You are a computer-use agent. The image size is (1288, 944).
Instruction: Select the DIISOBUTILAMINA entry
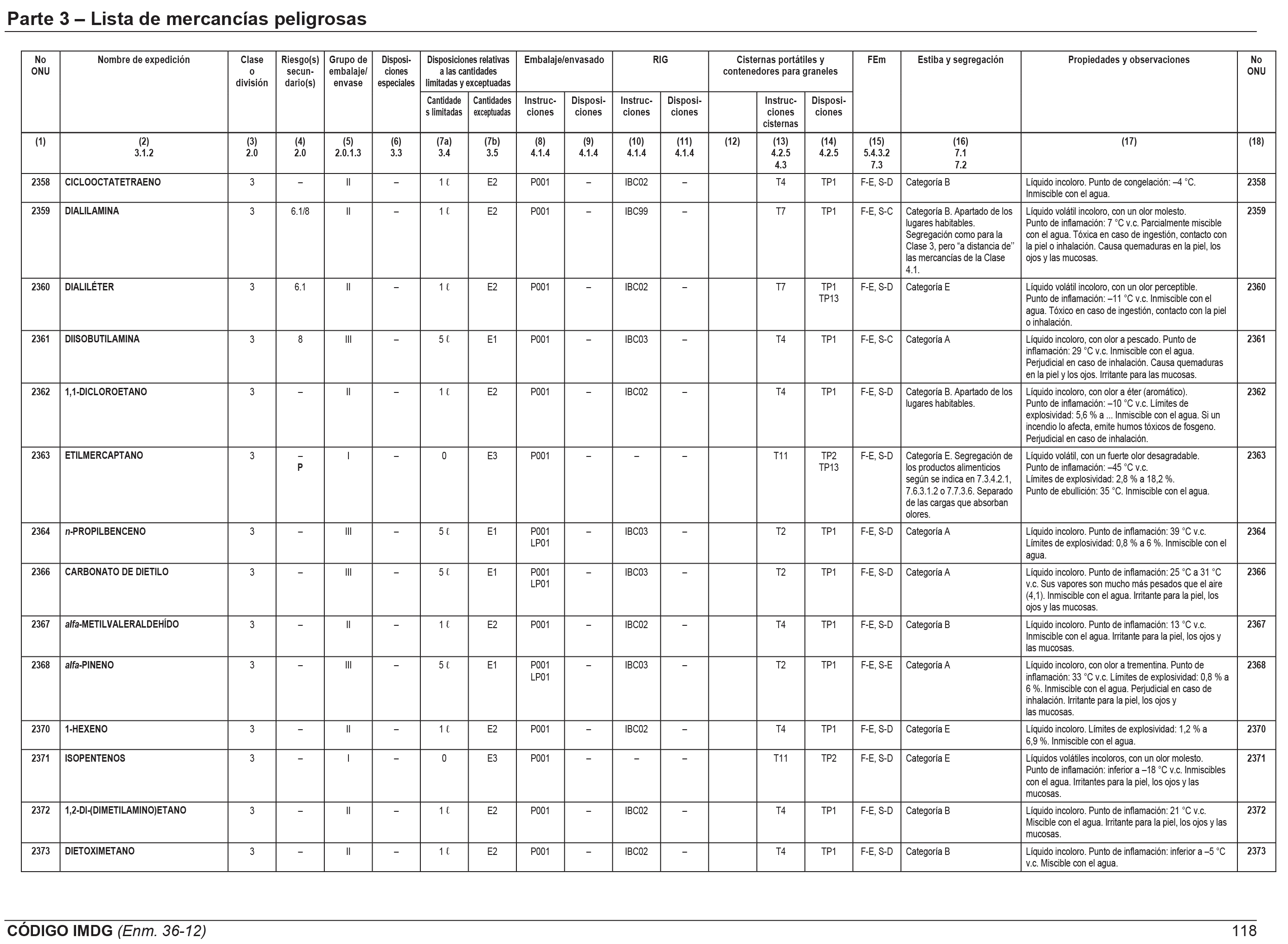tap(102, 339)
